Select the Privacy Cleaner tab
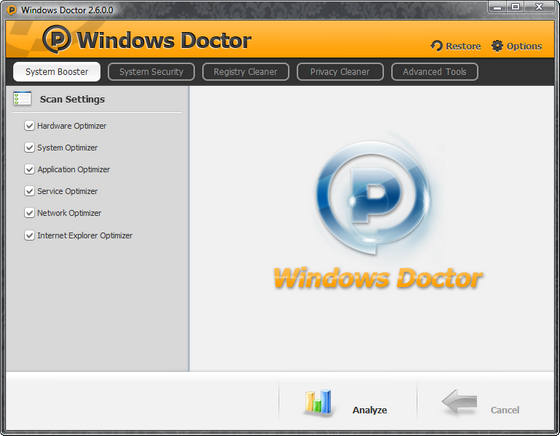The height and width of the screenshot is (436, 560). point(340,72)
